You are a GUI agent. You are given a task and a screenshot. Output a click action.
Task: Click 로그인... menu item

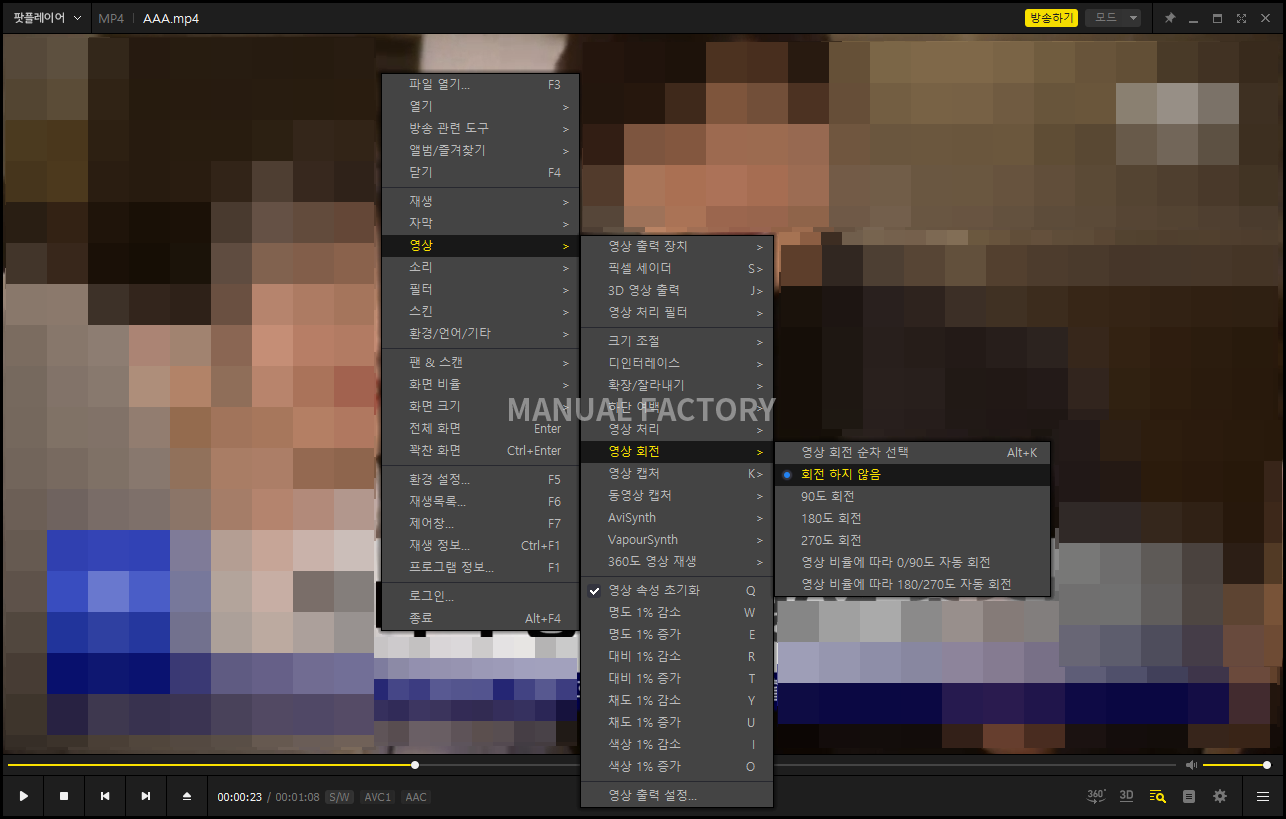tap(480, 596)
